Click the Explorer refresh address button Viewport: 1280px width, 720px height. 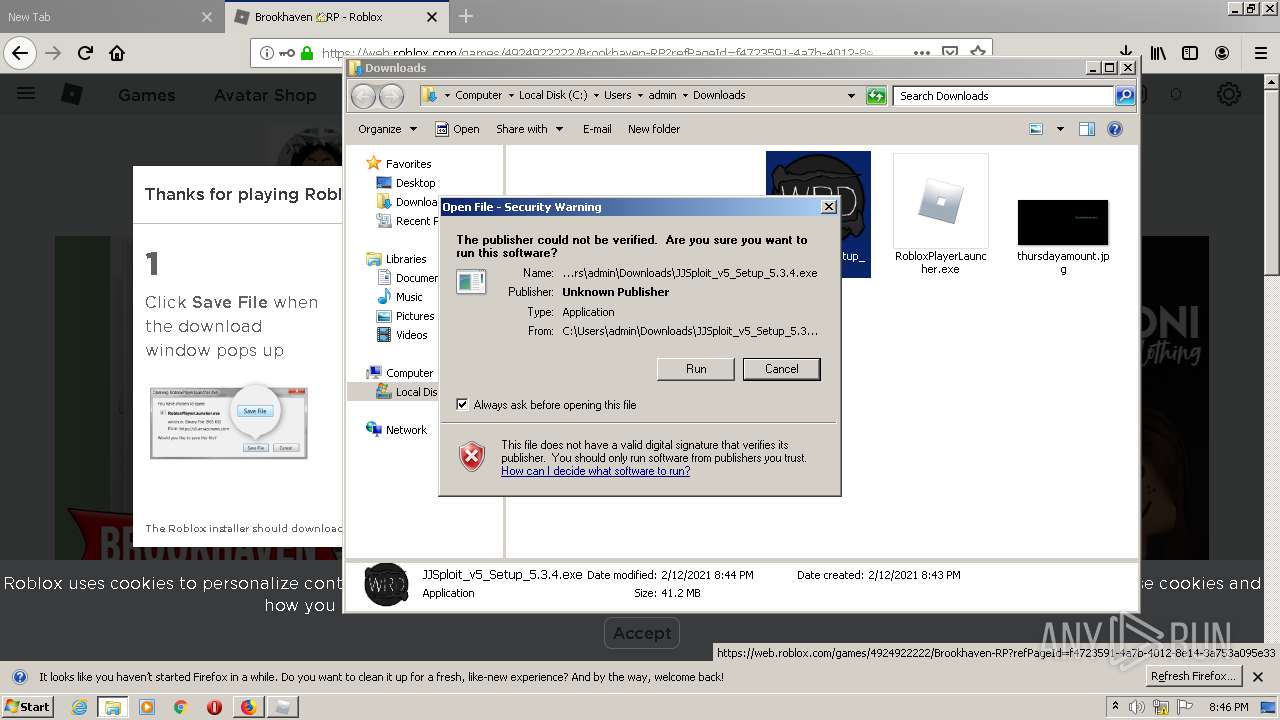click(876, 96)
